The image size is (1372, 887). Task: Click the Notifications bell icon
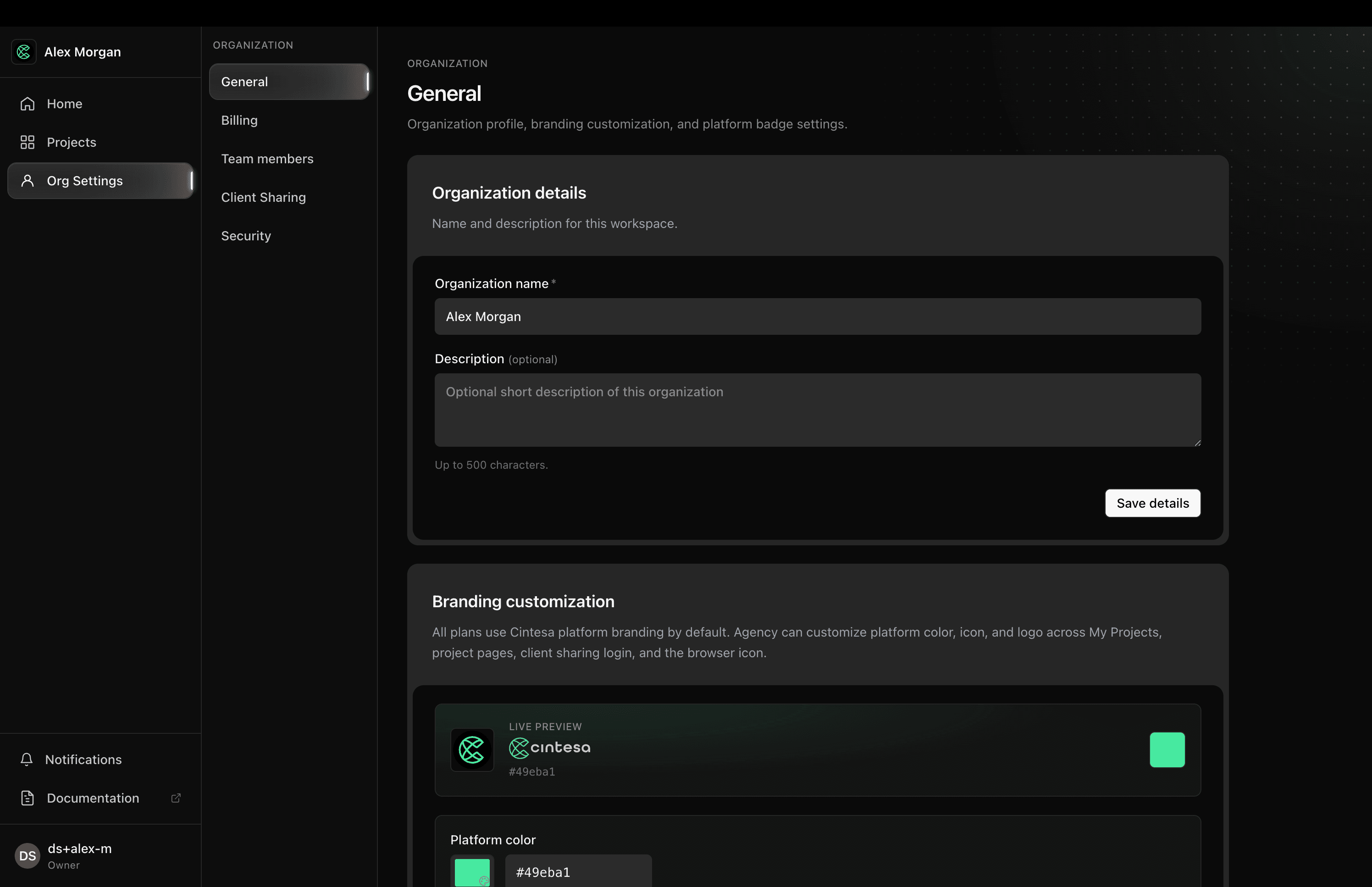27,759
